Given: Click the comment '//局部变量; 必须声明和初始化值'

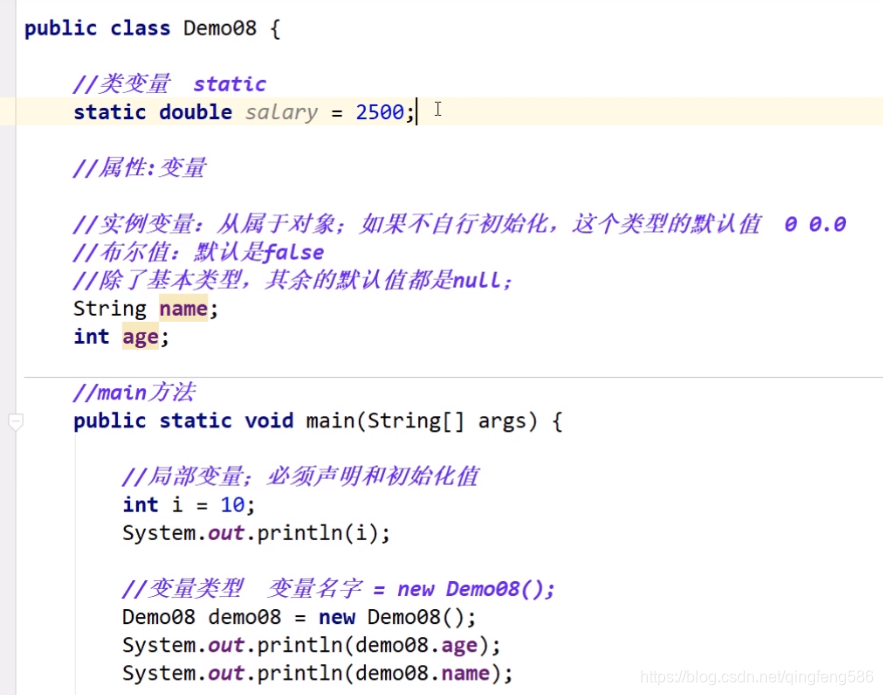Looking at the screenshot, I should (300, 476).
